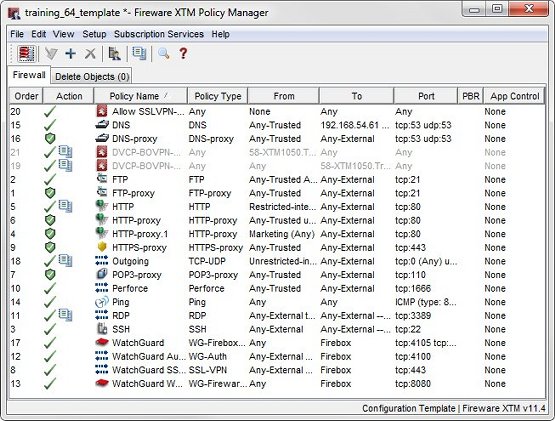The height and width of the screenshot is (421, 555).
Task: Click the blue arrows icon in Perforce row
Action: [x=102, y=288]
